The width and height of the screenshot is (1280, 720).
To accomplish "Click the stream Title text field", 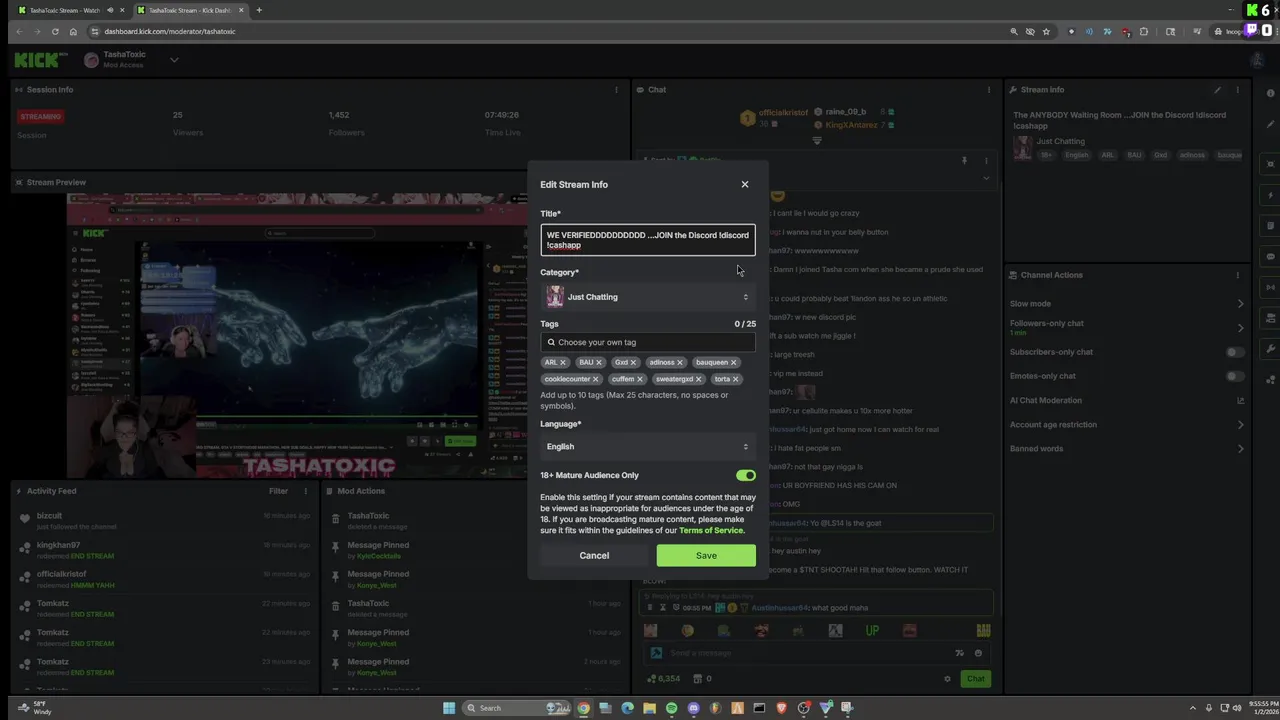I will point(648,240).
